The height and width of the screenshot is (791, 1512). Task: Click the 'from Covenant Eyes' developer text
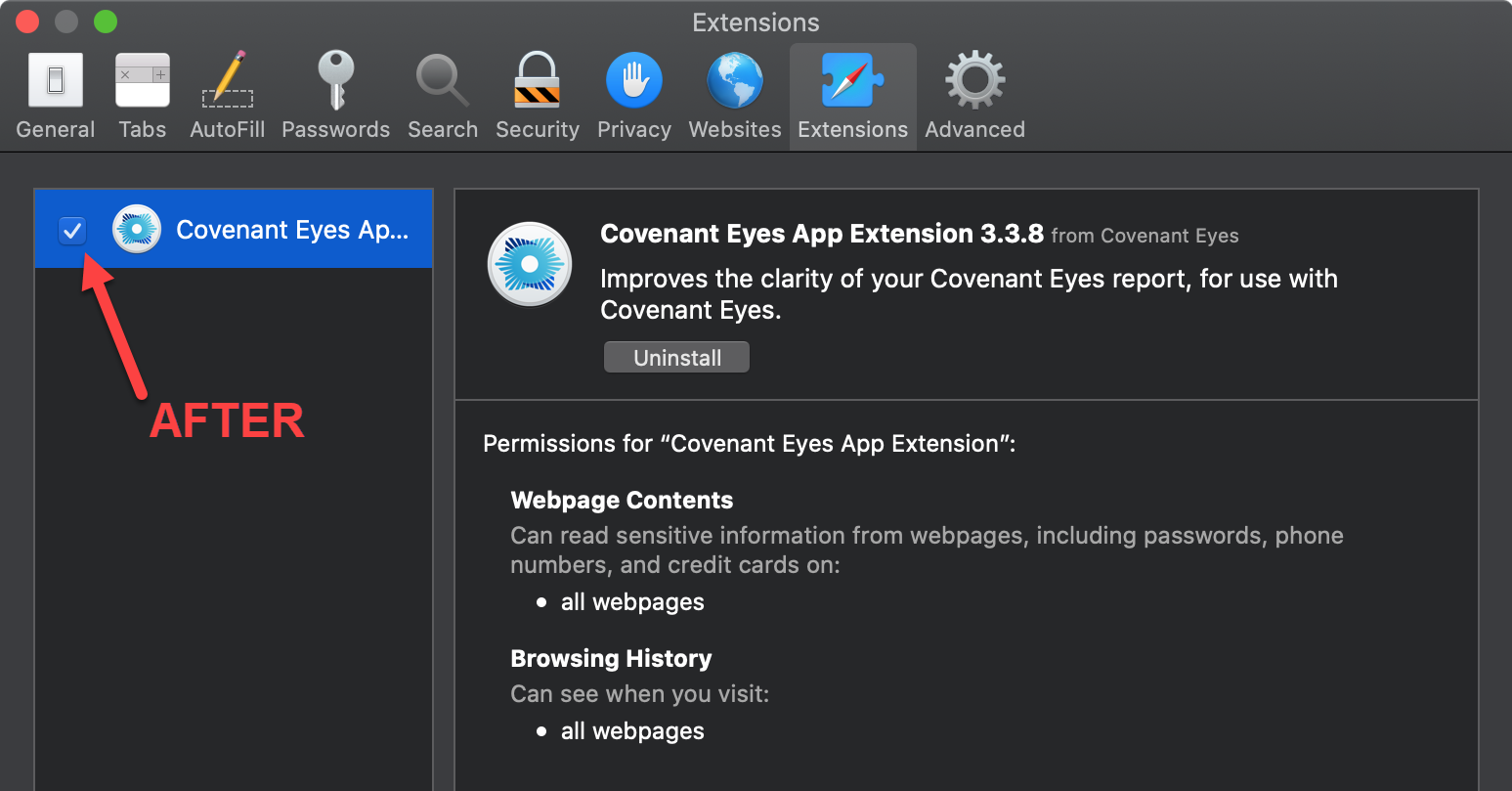[x=1145, y=236]
